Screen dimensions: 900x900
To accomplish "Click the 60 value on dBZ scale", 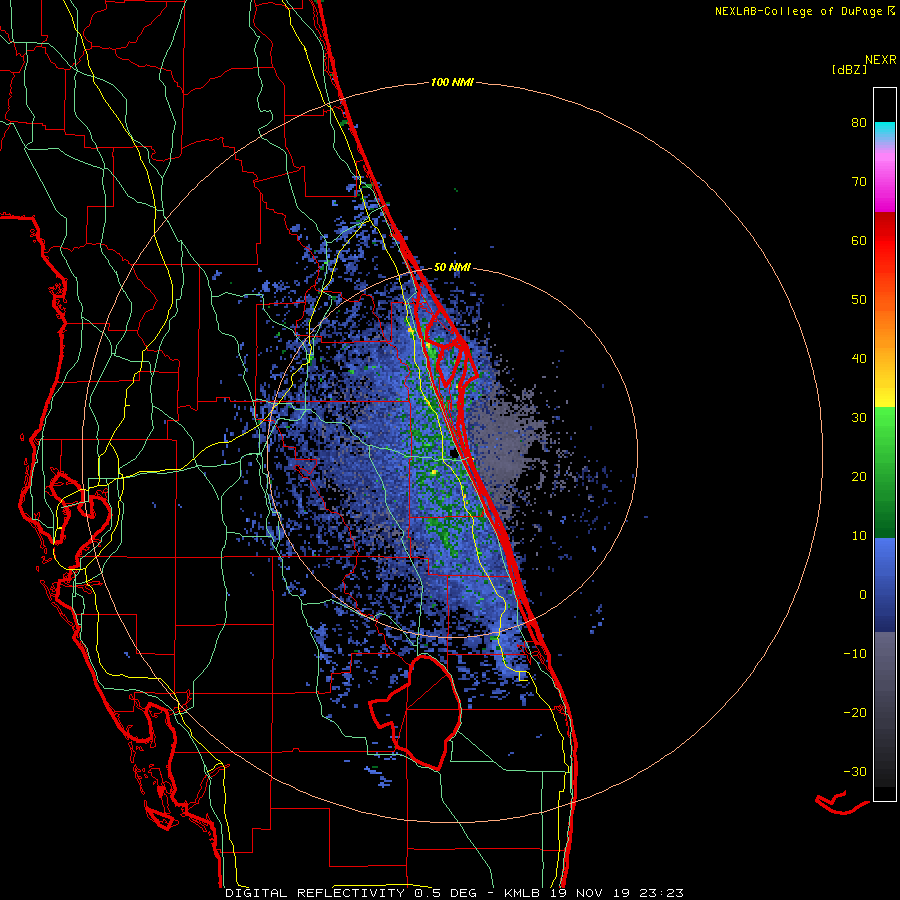I will (859, 241).
